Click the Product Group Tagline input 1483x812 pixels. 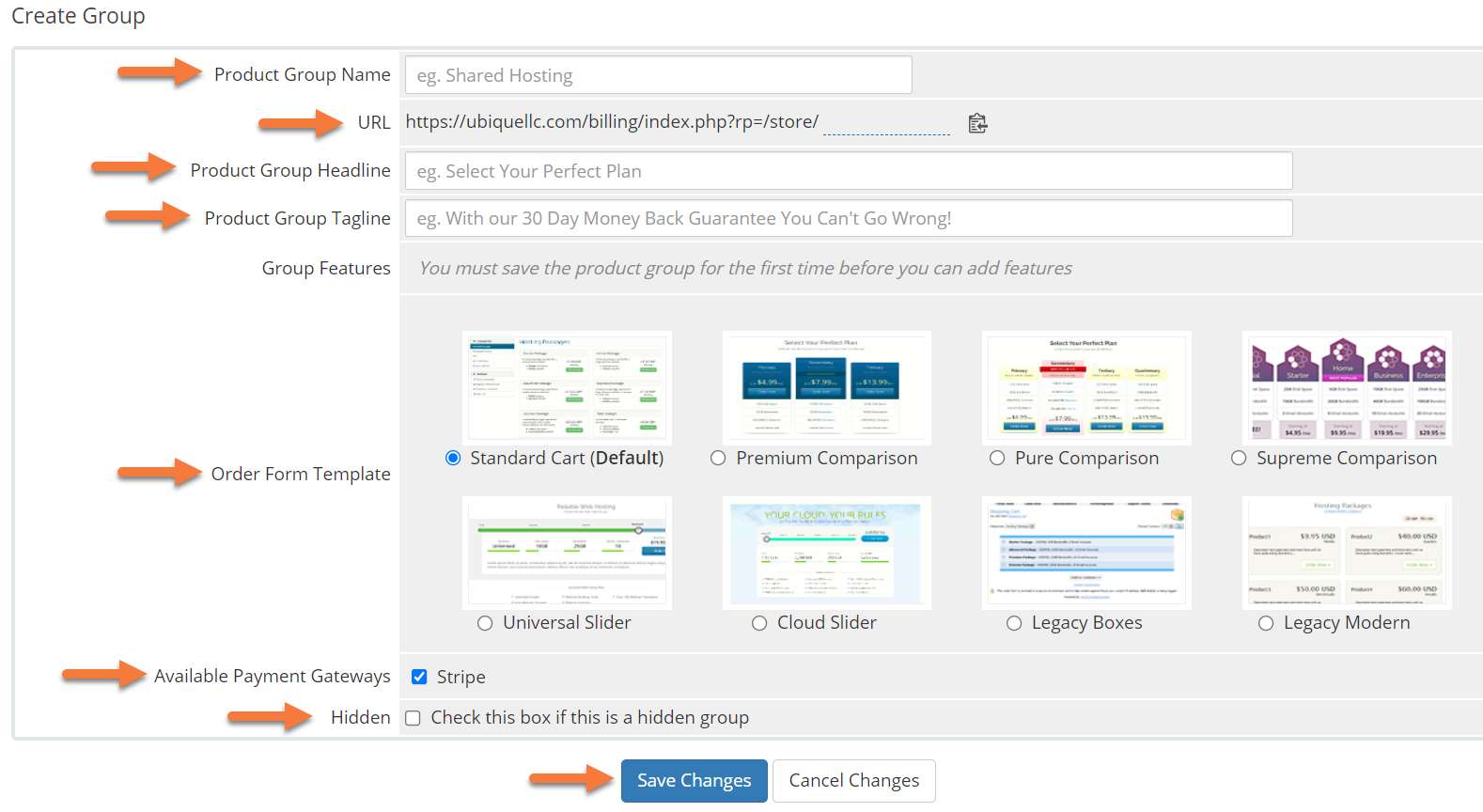tap(848, 218)
